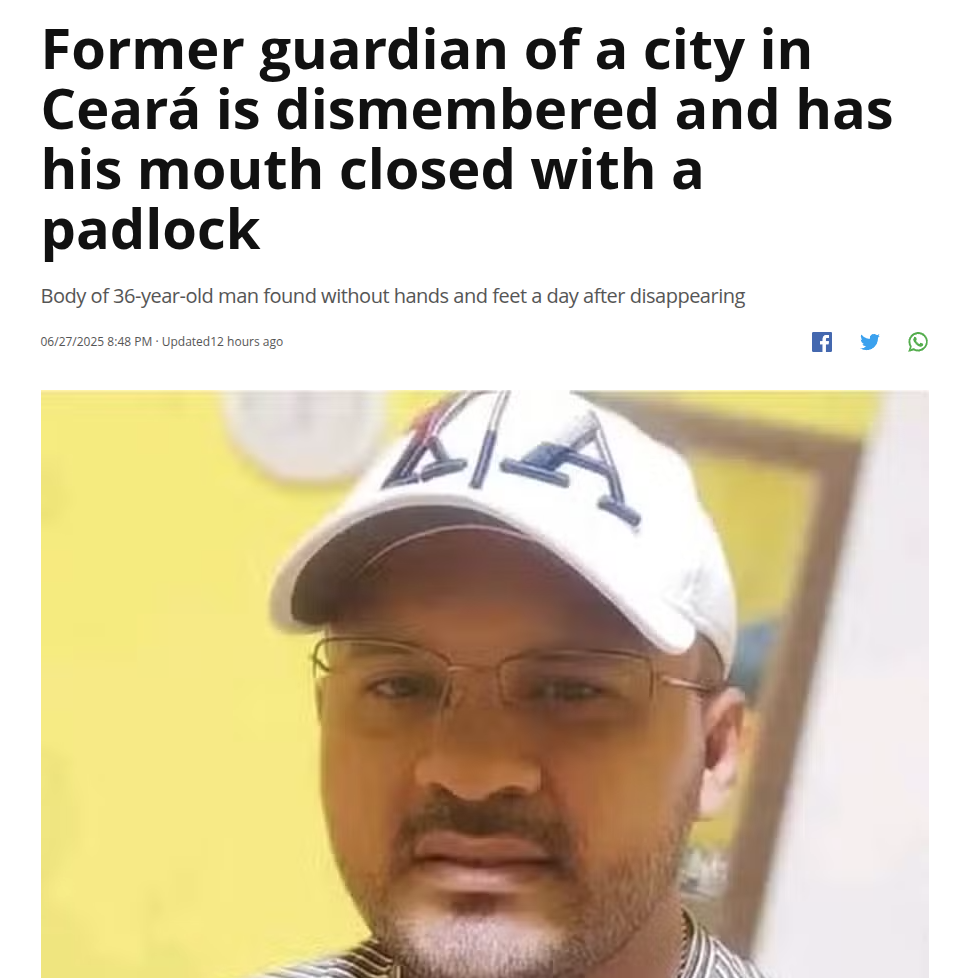Viewport: 971px width, 978px height.
Task: Click the word 'dismembered' in the headline
Action: point(466,110)
